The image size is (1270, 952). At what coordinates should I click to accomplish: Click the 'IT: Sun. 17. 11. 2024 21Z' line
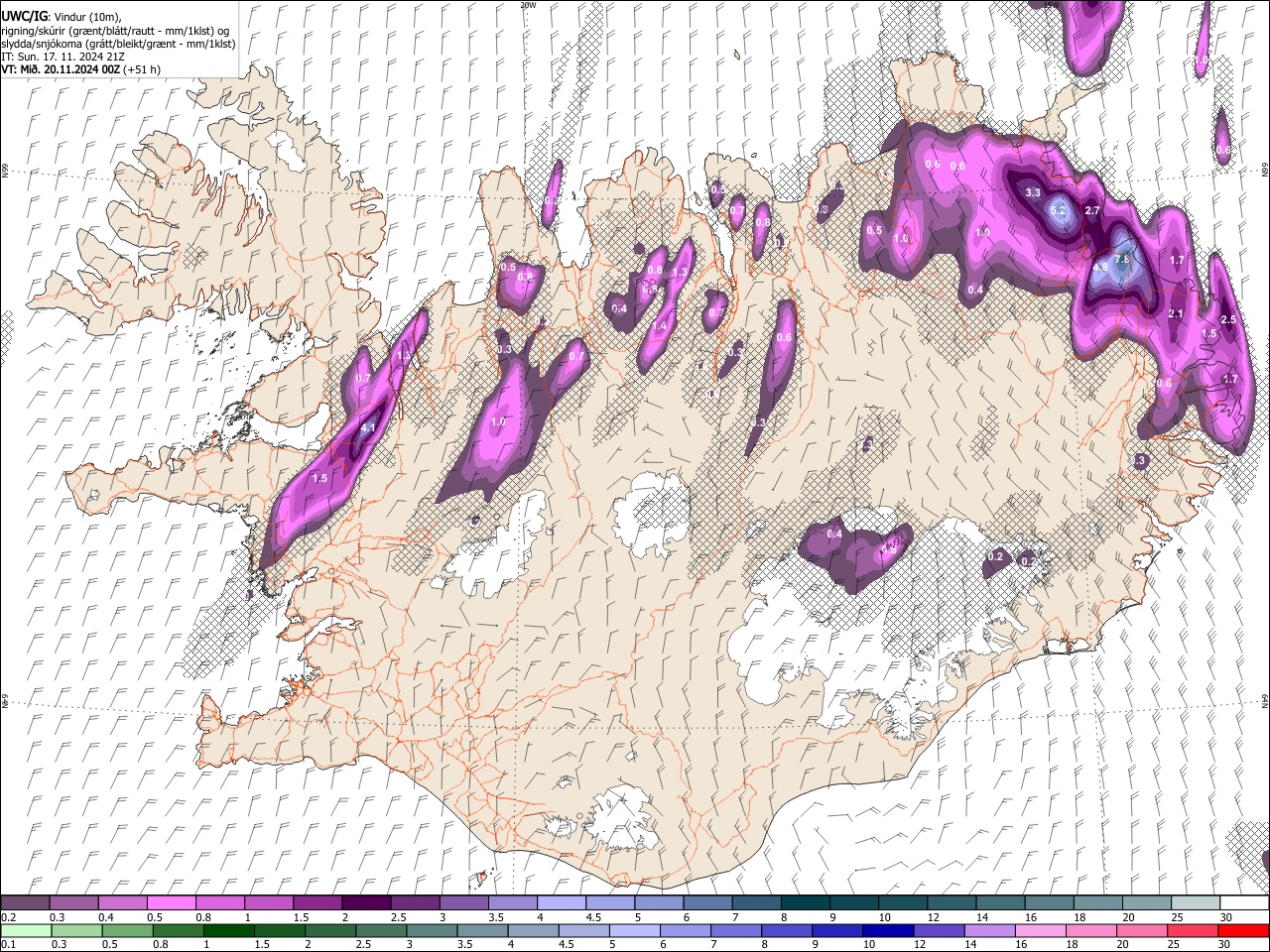(x=63, y=57)
